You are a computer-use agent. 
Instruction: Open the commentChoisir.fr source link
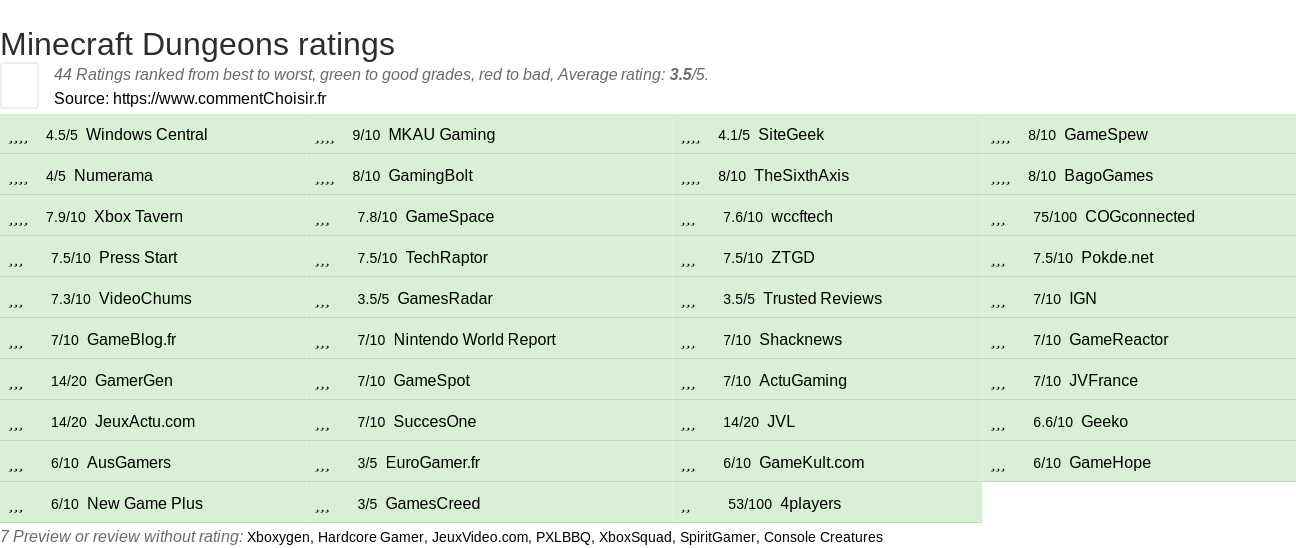[x=219, y=98]
